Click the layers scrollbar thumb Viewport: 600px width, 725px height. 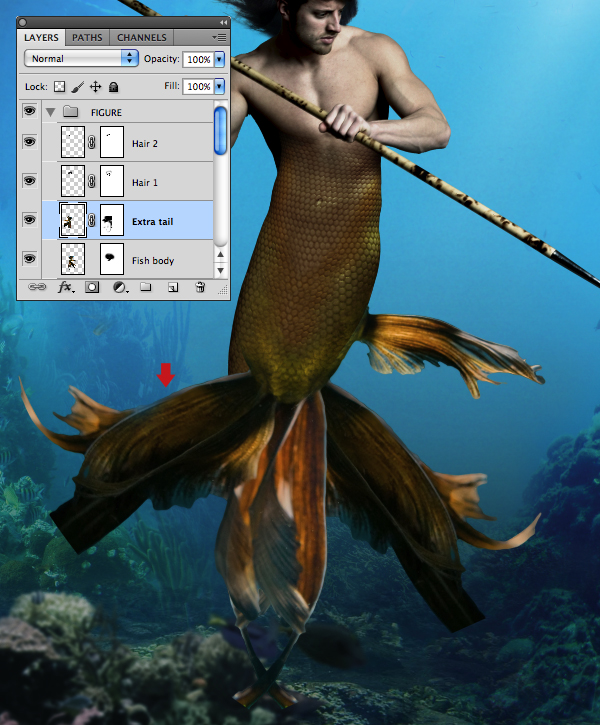220,130
